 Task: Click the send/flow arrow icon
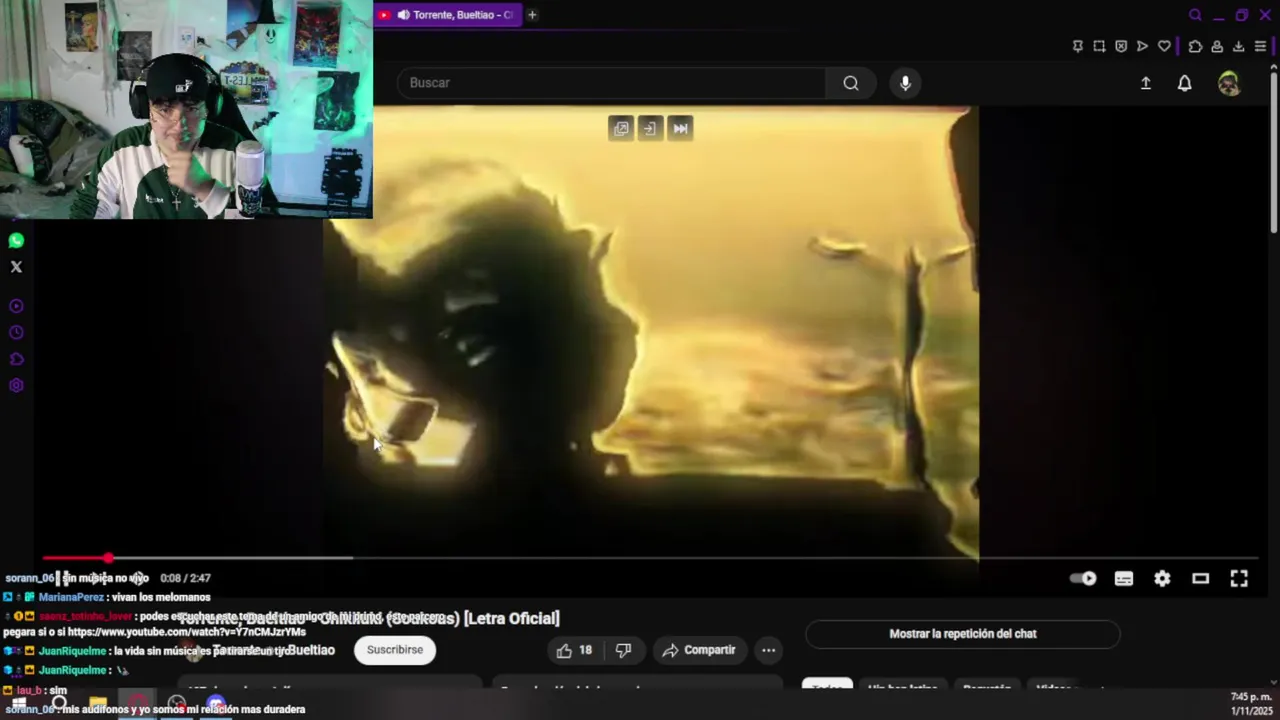(1142, 46)
